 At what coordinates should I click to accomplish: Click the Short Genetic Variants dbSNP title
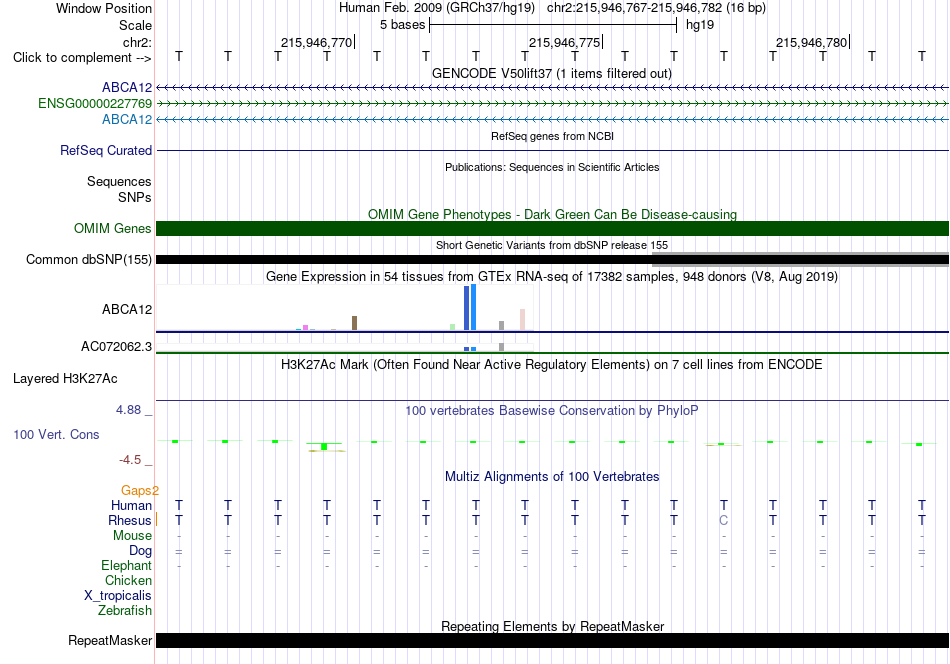click(x=552, y=245)
